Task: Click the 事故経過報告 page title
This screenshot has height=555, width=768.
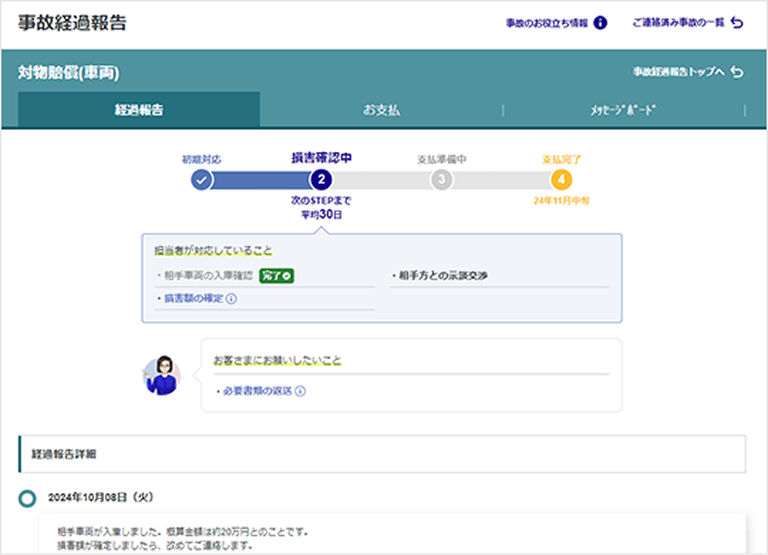Action: click(x=72, y=23)
